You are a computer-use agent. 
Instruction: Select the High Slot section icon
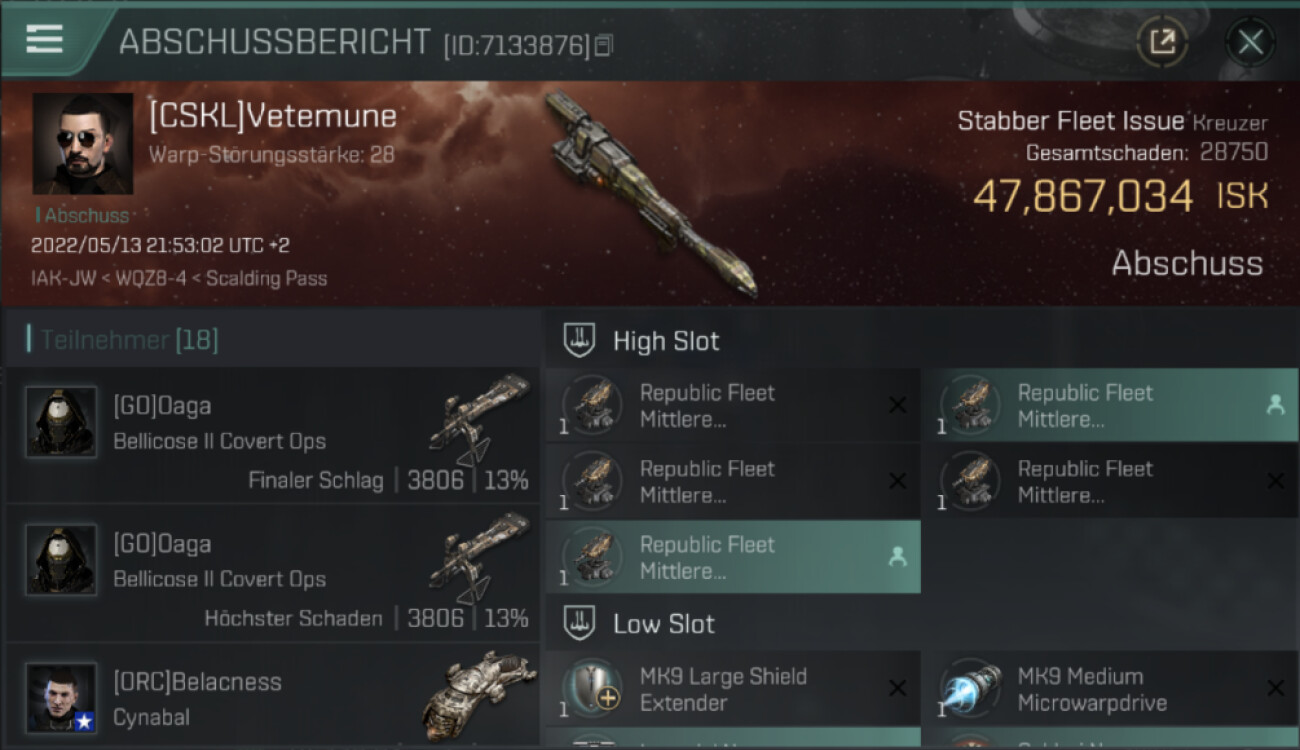coord(580,340)
